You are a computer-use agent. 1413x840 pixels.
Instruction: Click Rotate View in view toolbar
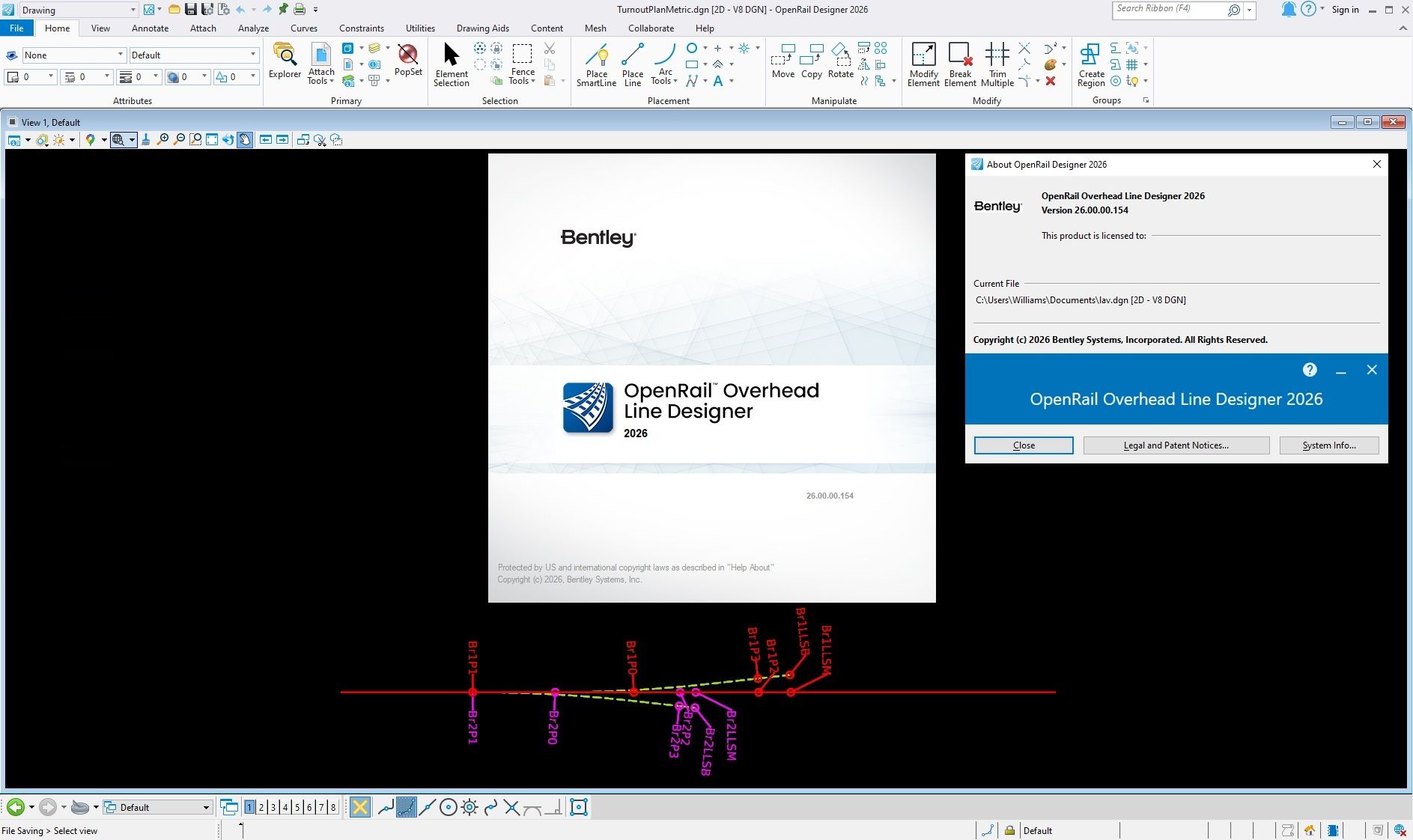(x=228, y=139)
